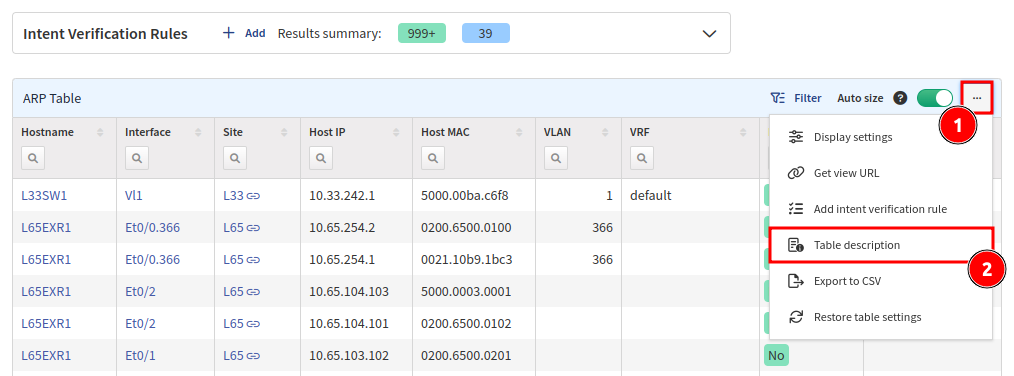Viewport: 1014px width, 376px height.
Task: Open search box under Hostname column
Action: [32, 158]
